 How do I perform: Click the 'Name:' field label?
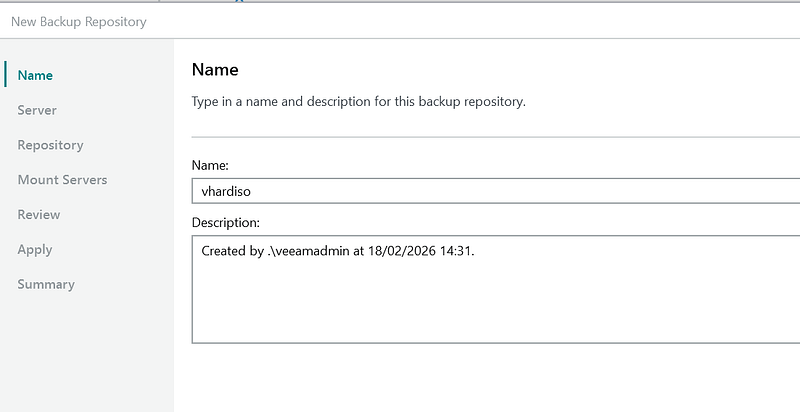[x=210, y=164]
